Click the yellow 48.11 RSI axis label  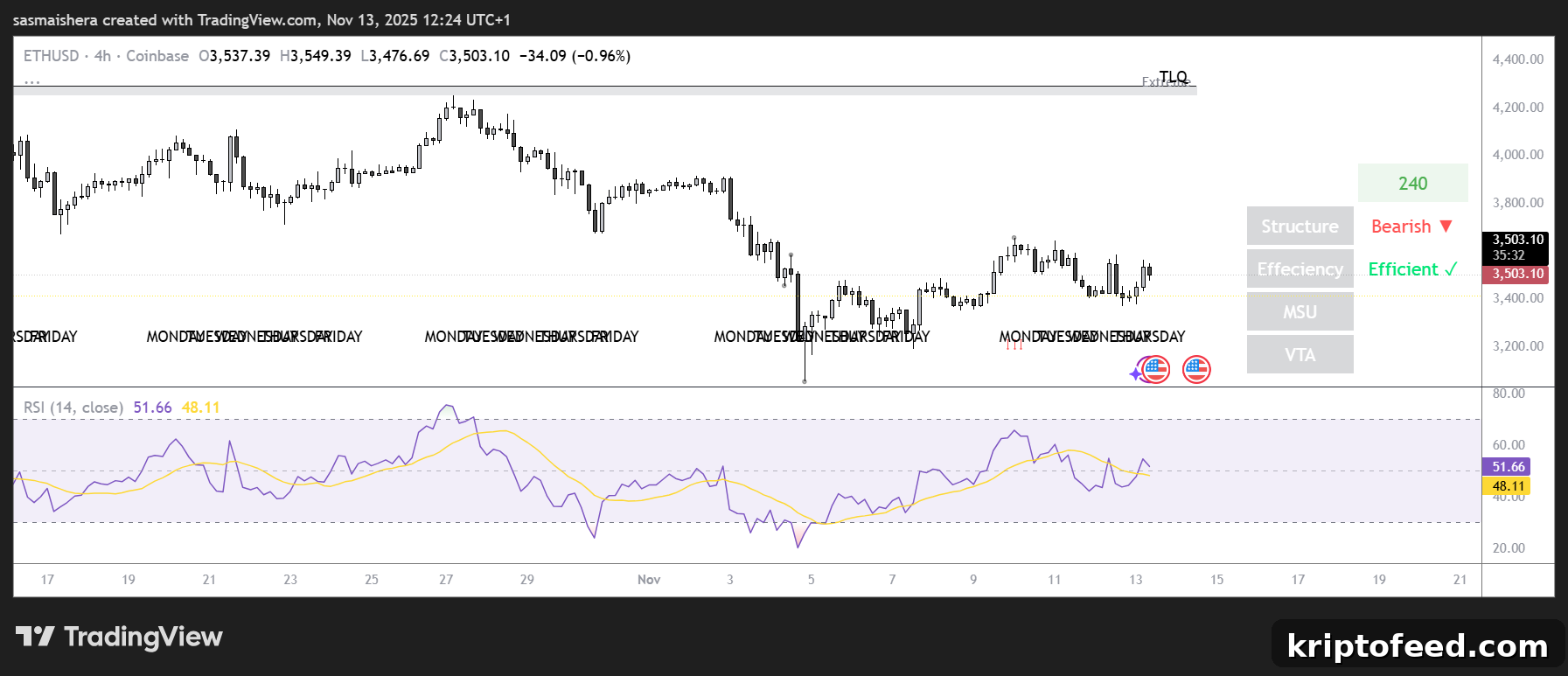pos(1506,486)
